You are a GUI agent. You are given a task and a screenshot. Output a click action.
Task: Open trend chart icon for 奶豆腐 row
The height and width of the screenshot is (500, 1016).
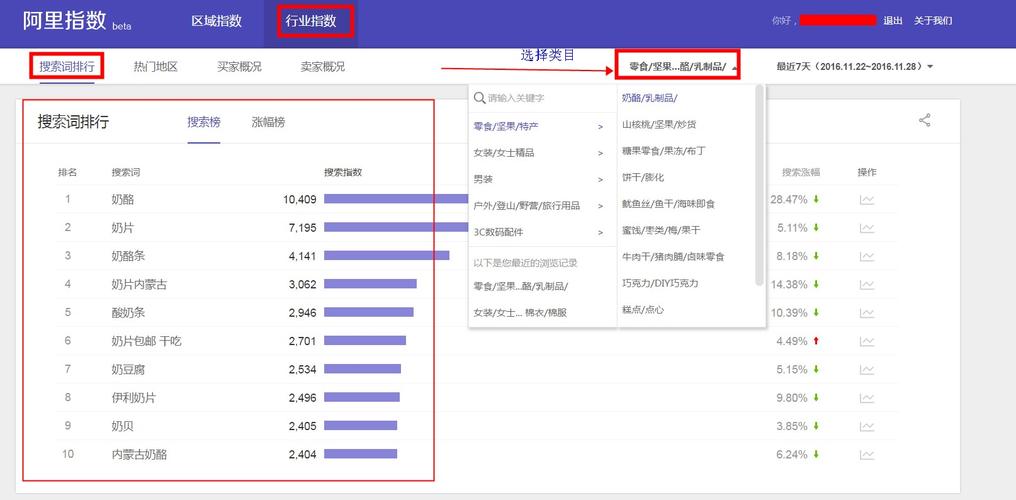tap(866, 370)
